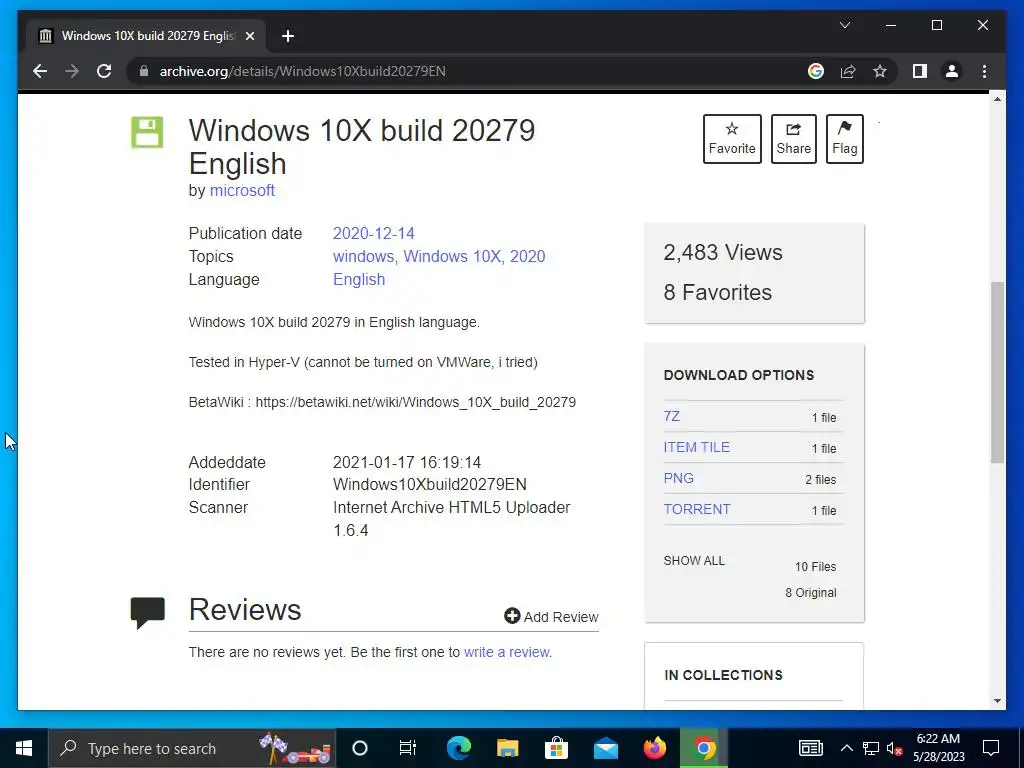Open the network status tray icon
The image size is (1024, 768).
[x=871, y=748]
